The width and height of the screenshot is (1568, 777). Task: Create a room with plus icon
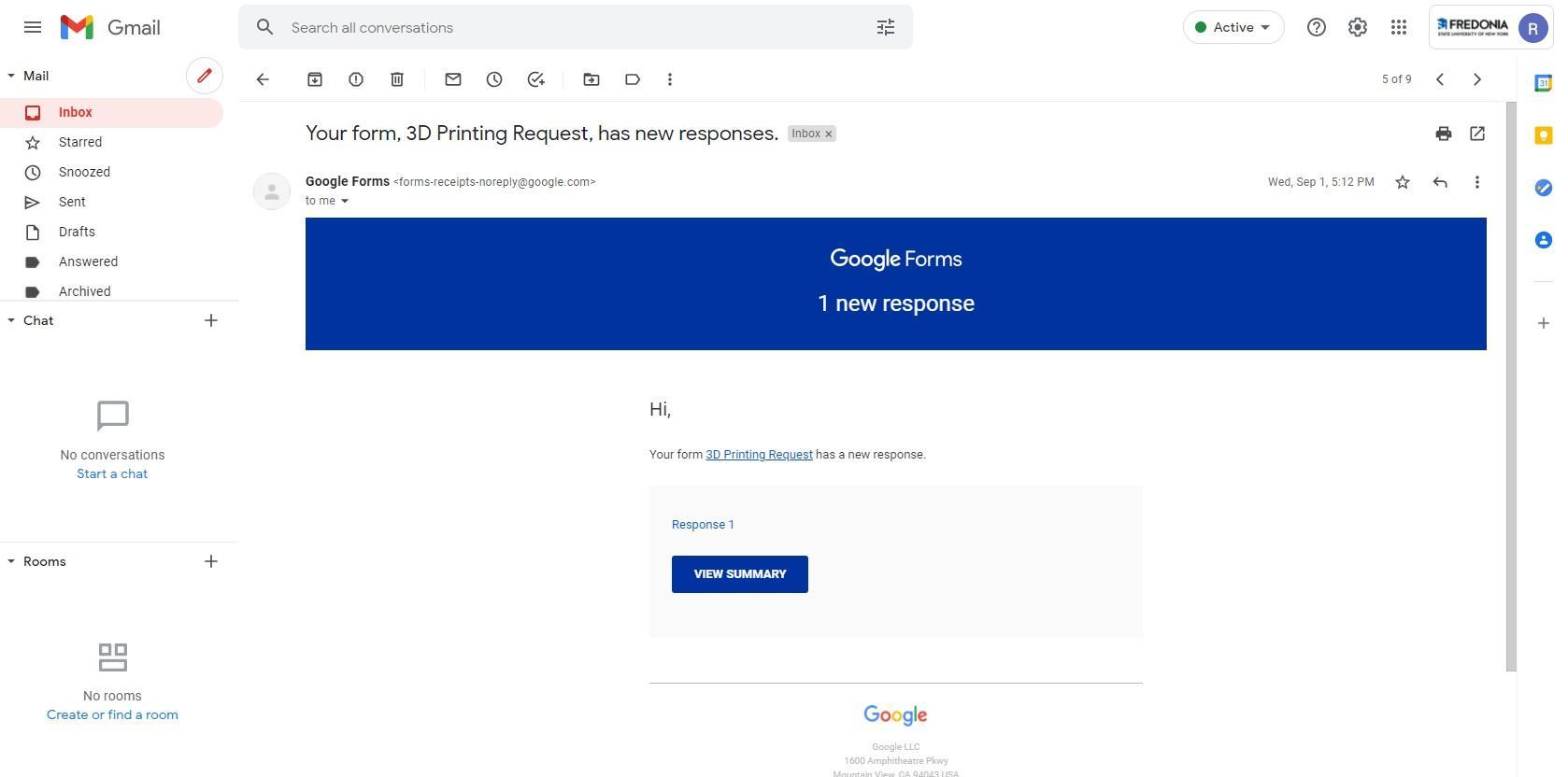click(x=211, y=561)
